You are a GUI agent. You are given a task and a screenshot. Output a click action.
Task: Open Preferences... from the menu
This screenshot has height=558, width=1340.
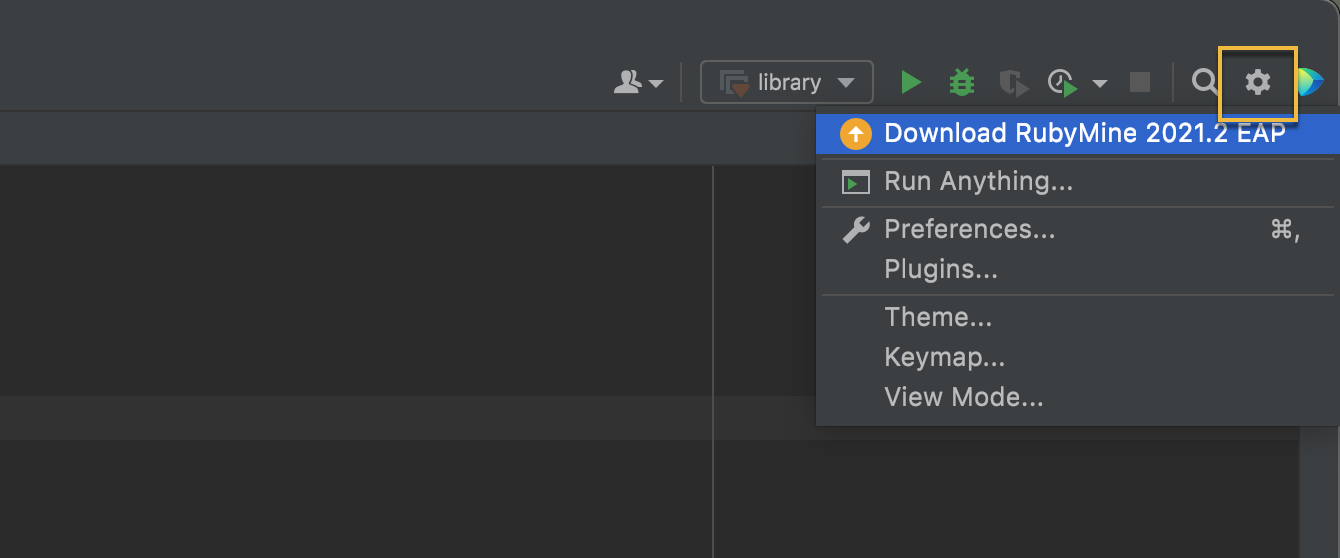[x=1077, y=230]
